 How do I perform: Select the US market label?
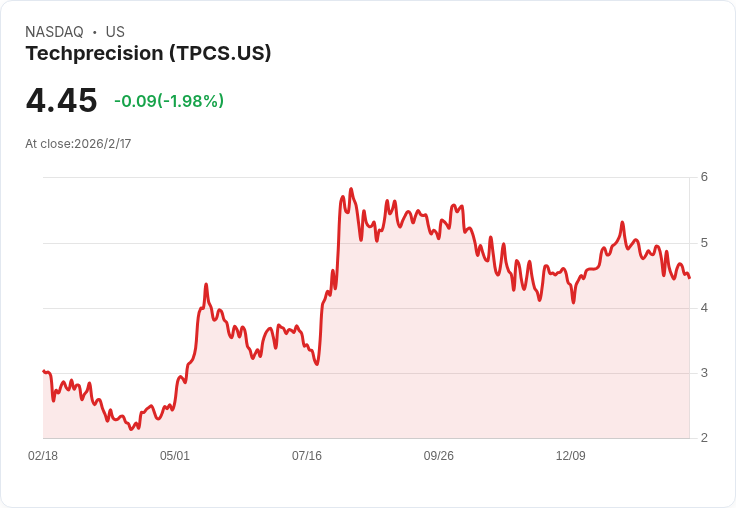pyautogui.click(x=115, y=32)
